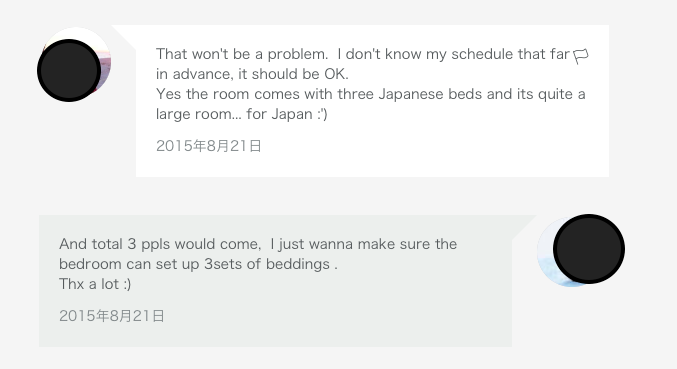Screen dimensions: 677x369
Task: Select the gray message bubble about 3 ppls
Action: (275, 281)
